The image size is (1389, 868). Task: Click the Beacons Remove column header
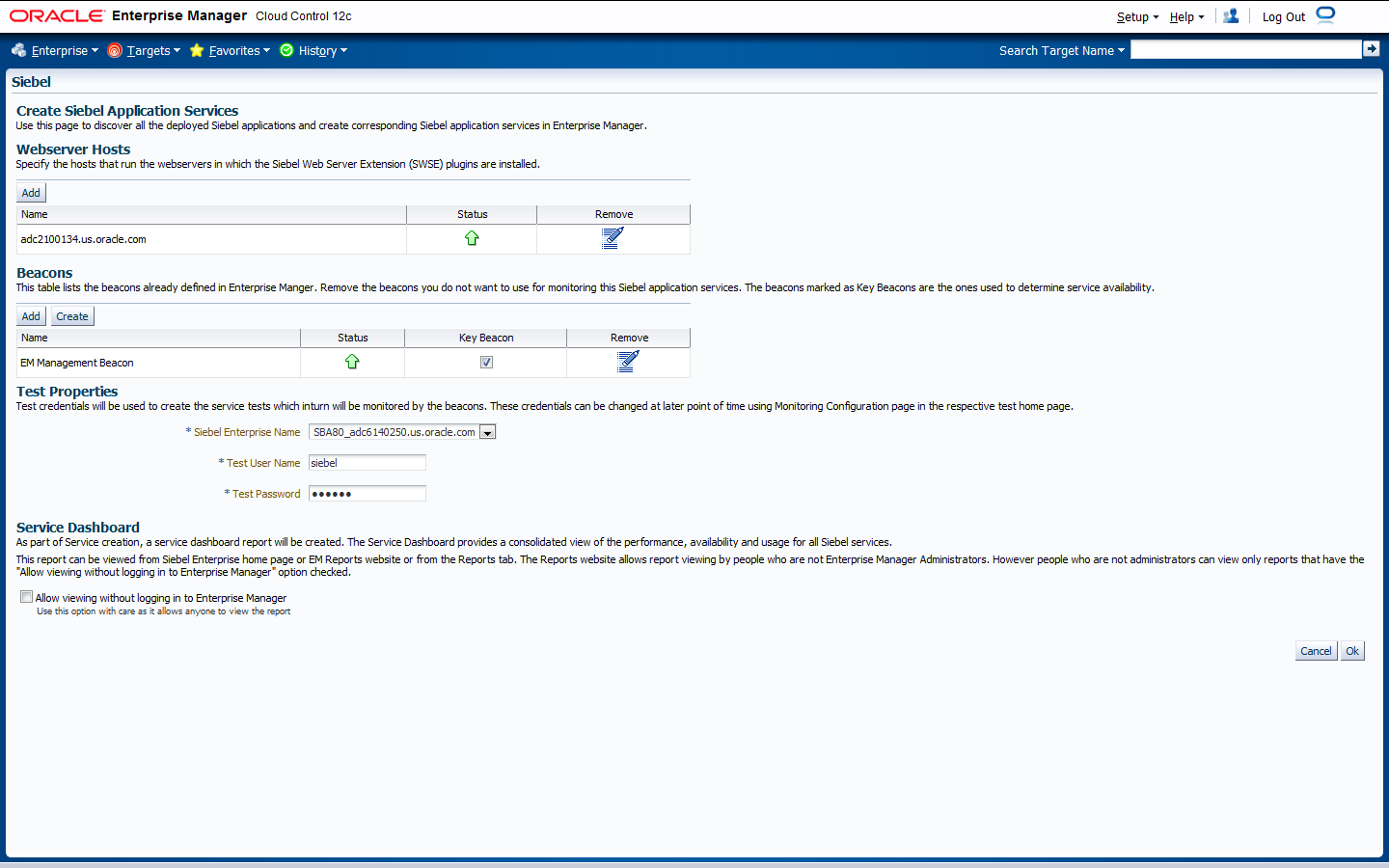(x=629, y=338)
